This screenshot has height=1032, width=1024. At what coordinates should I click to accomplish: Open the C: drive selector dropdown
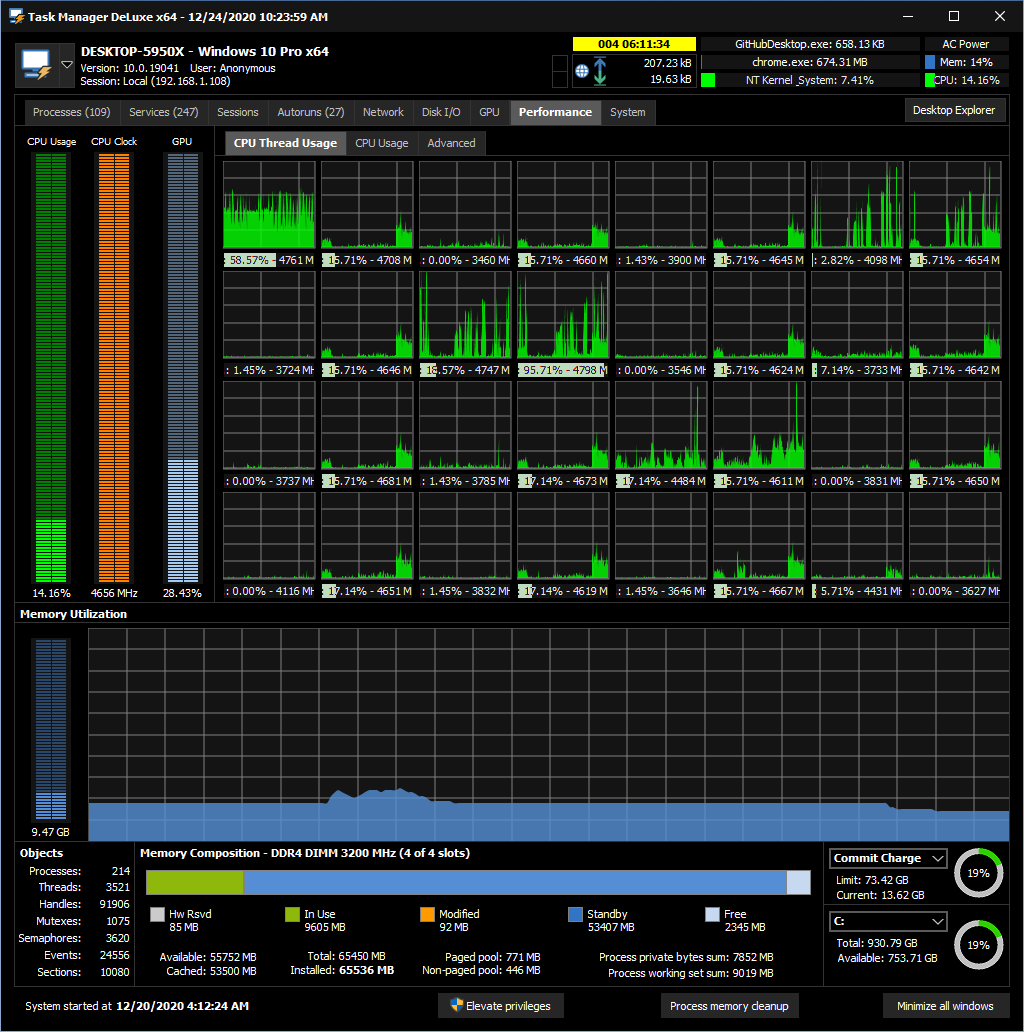(x=937, y=921)
